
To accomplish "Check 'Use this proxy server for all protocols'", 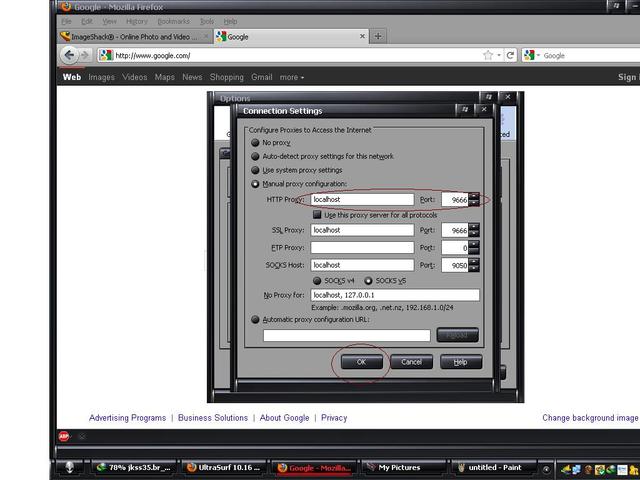I will (x=317, y=215).
